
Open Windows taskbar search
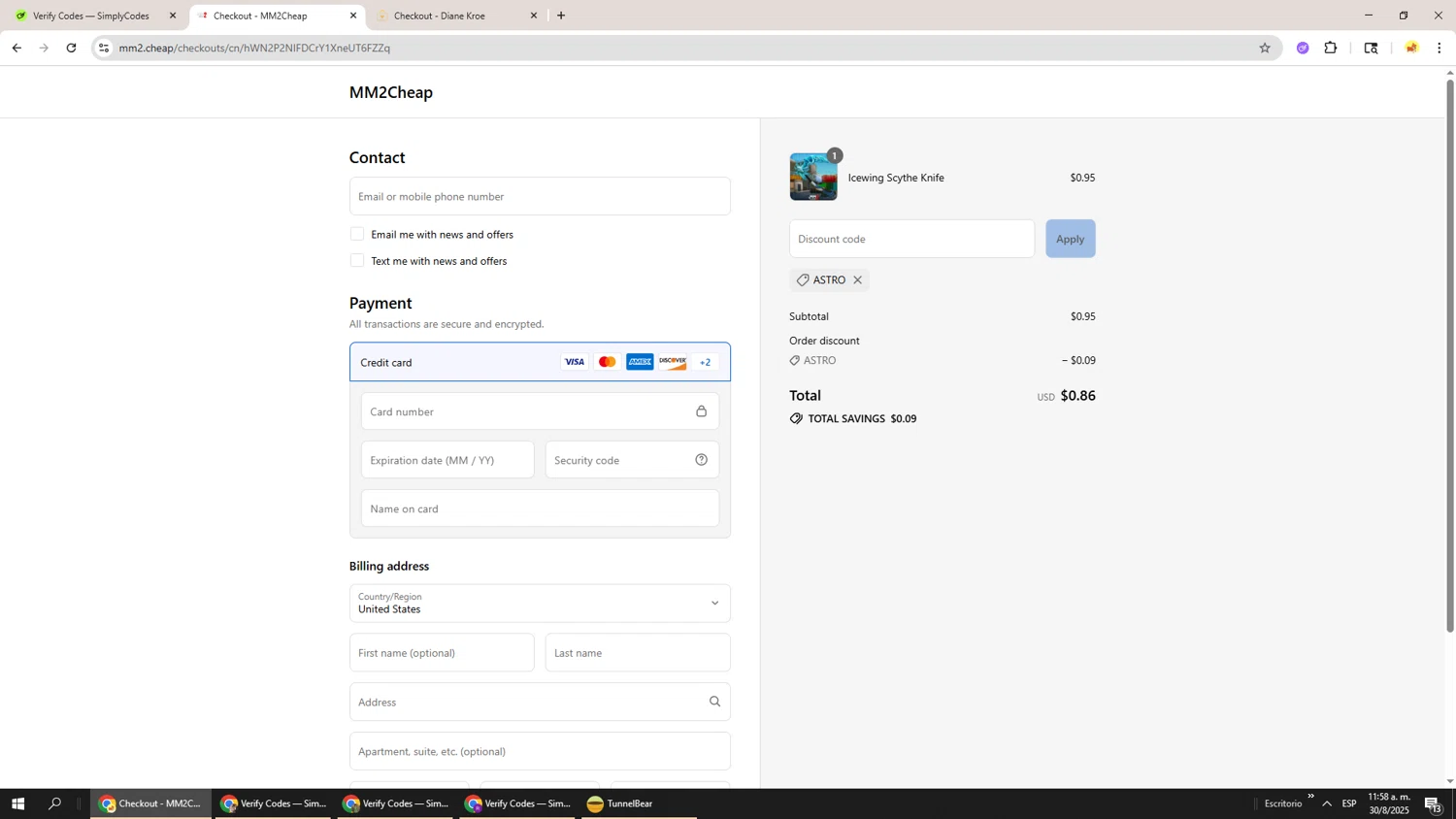55,803
